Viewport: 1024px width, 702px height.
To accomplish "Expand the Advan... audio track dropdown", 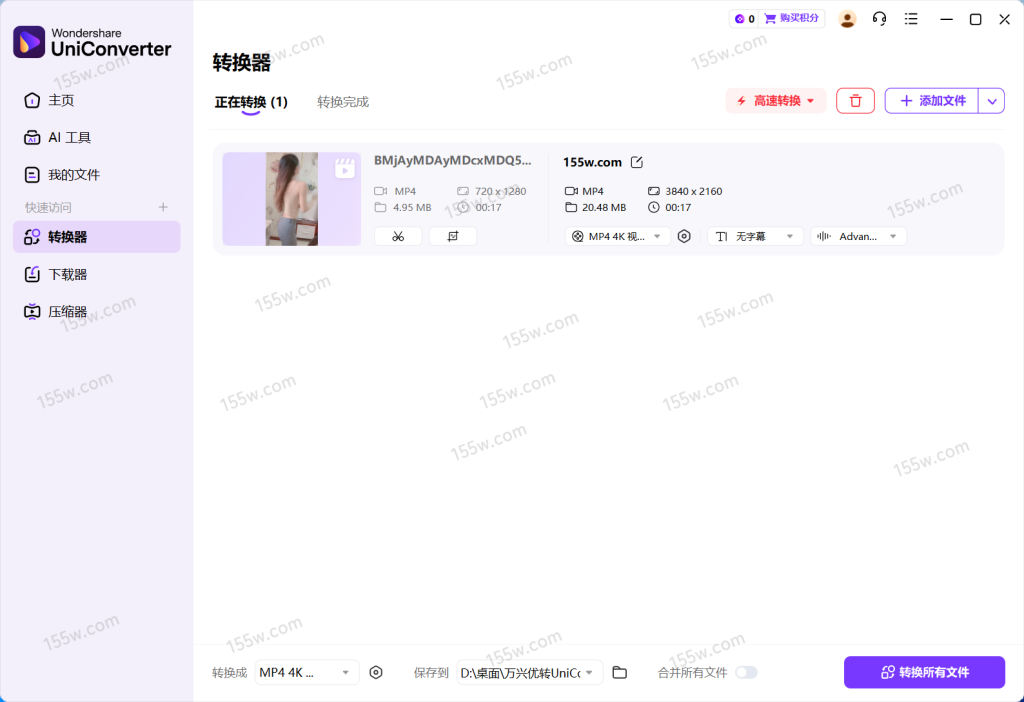I will coord(858,236).
